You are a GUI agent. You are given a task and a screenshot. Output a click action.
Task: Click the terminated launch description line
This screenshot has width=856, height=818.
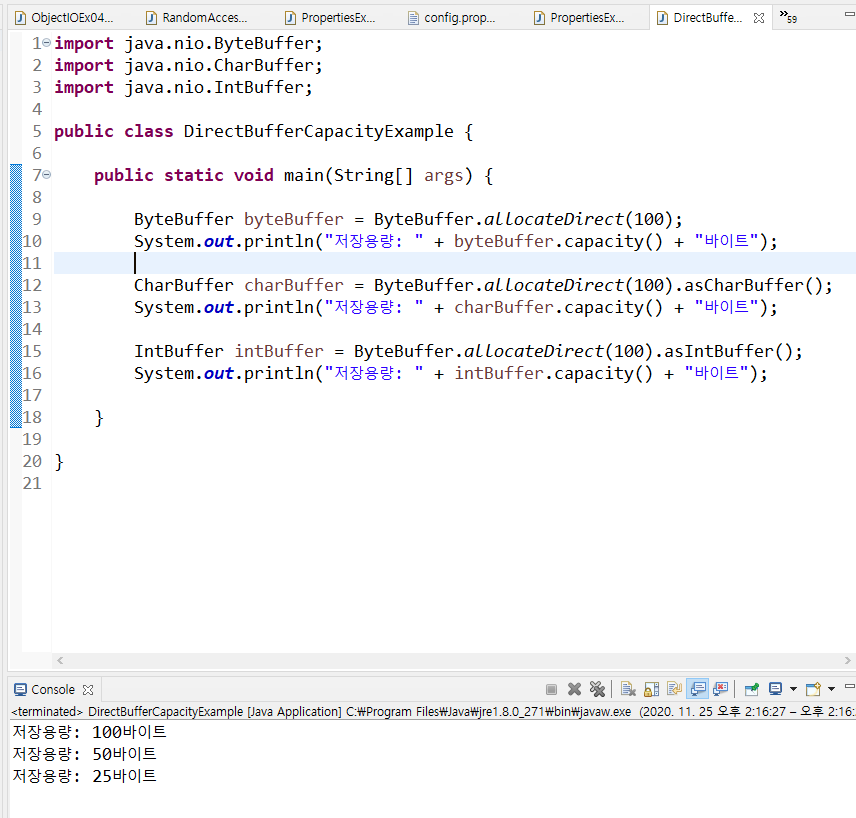tap(433, 712)
